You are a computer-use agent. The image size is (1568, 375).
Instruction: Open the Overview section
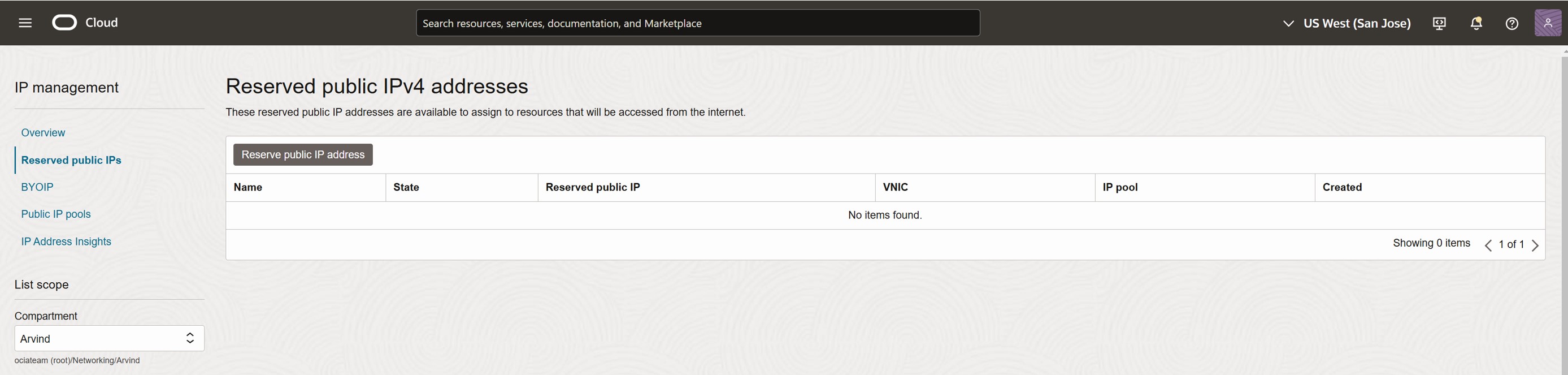click(x=43, y=133)
